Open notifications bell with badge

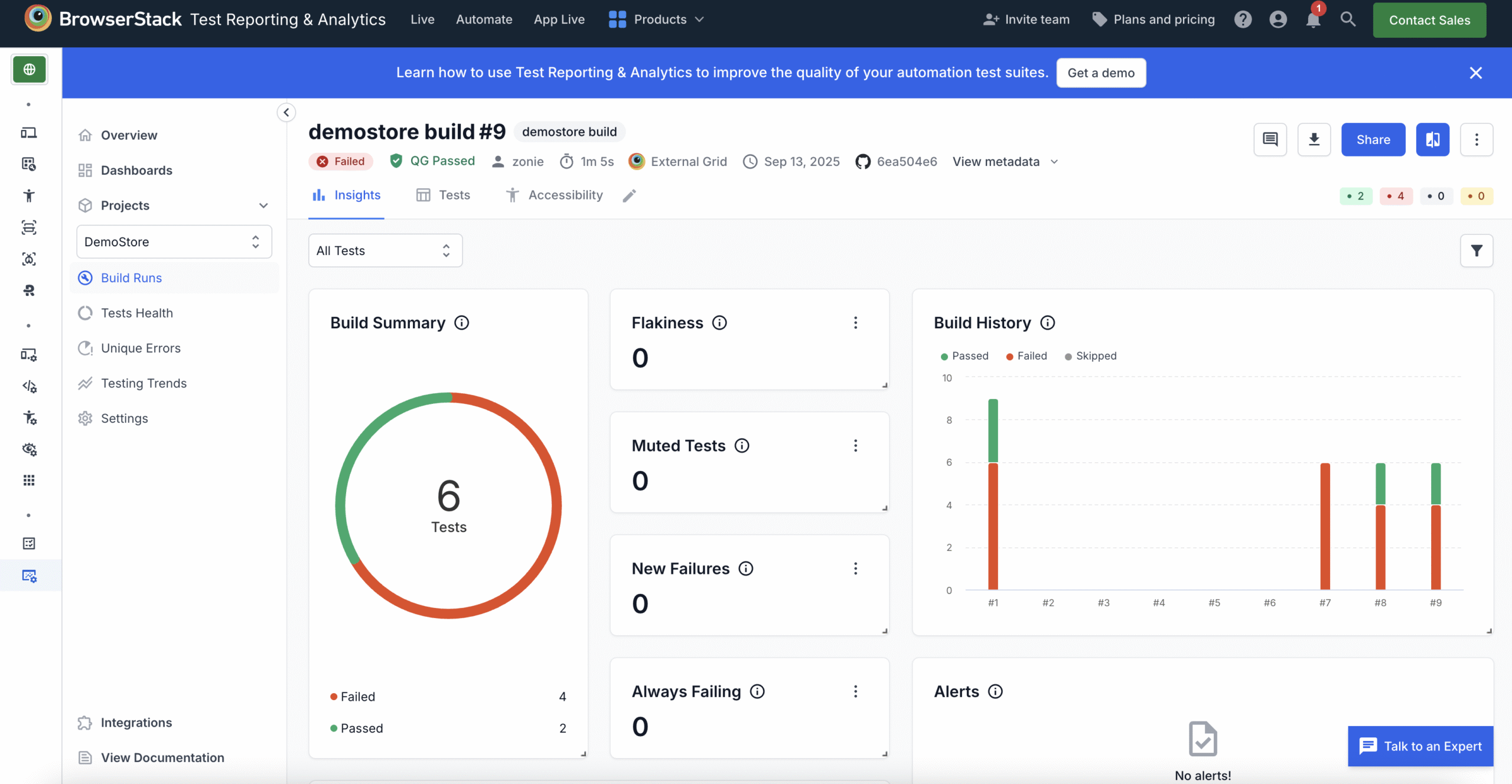[x=1312, y=19]
